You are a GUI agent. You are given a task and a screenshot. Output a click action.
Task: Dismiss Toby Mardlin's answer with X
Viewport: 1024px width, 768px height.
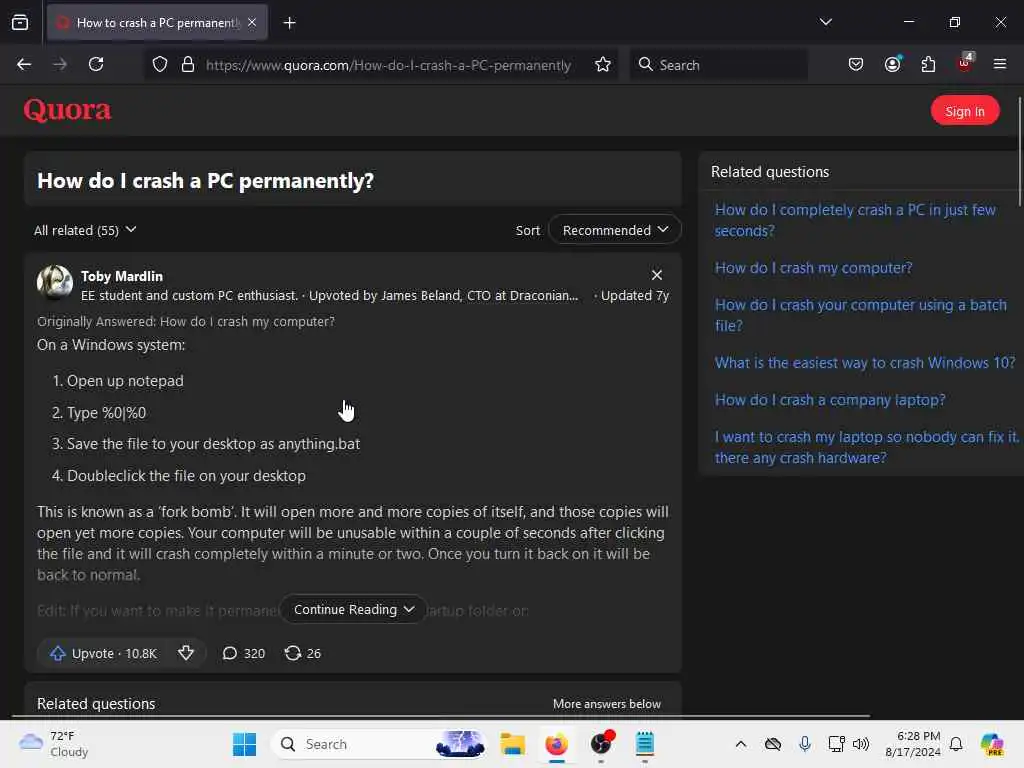(x=656, y=275)
